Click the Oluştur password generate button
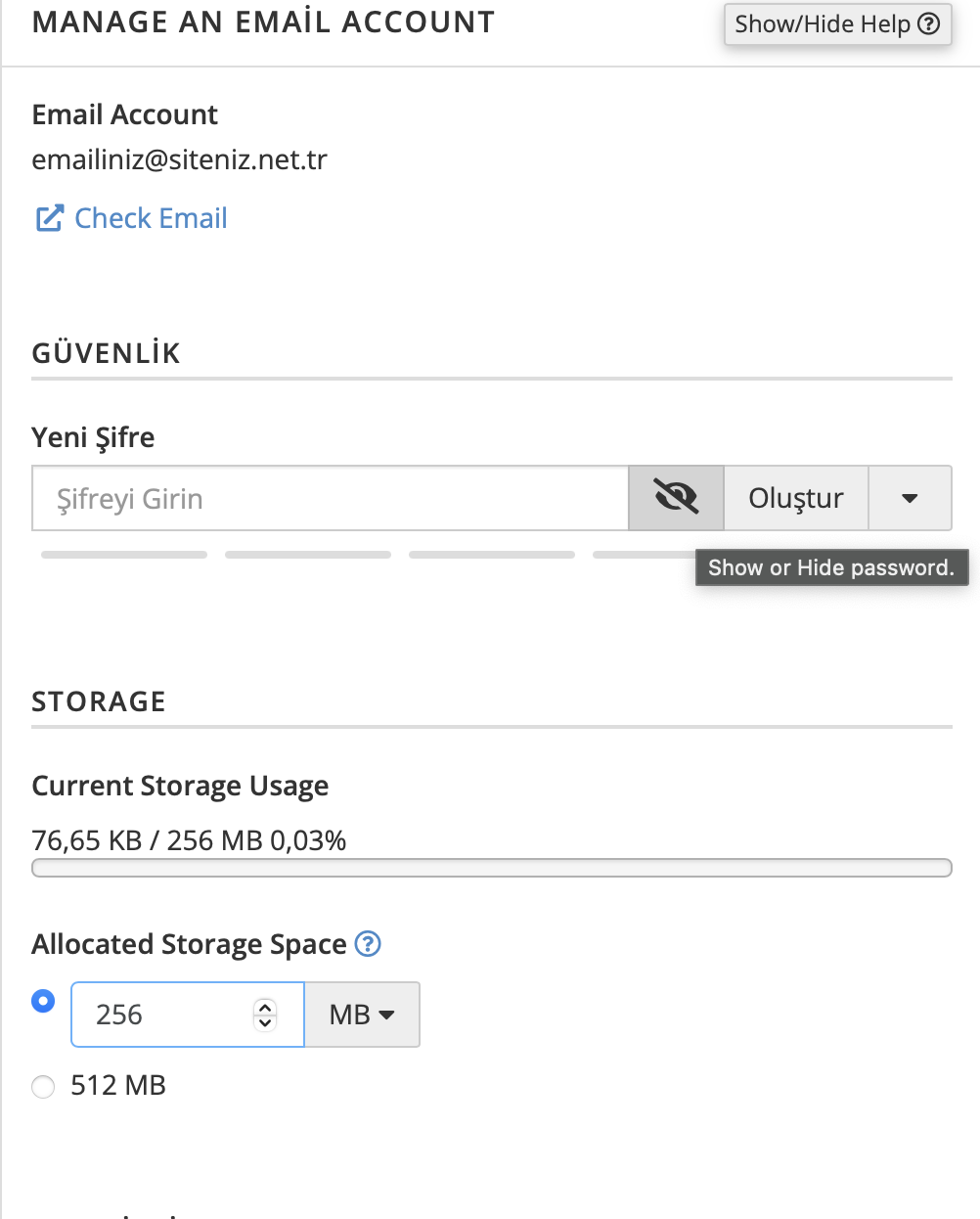Screen dimensions: 980x1219 (x=796, y=498)
